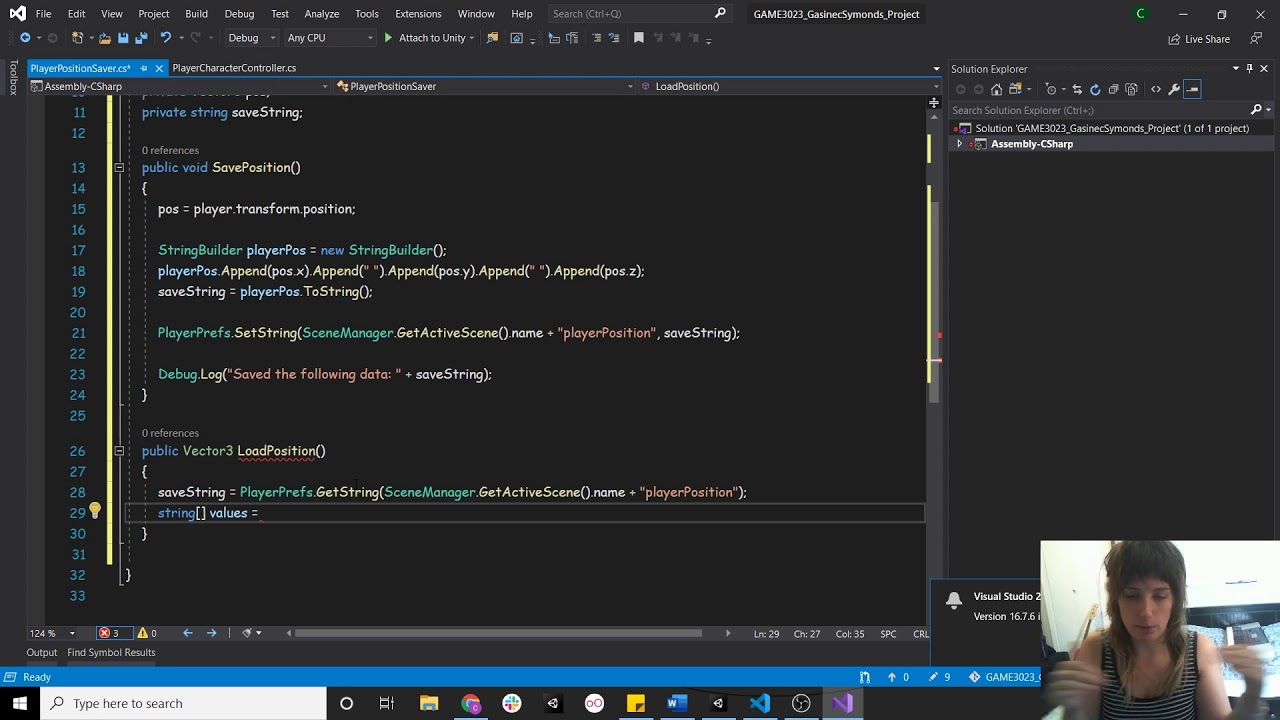
Task: Click the Switch Views icon in Solution Explorer
Action: click(x=1016, y=89)
